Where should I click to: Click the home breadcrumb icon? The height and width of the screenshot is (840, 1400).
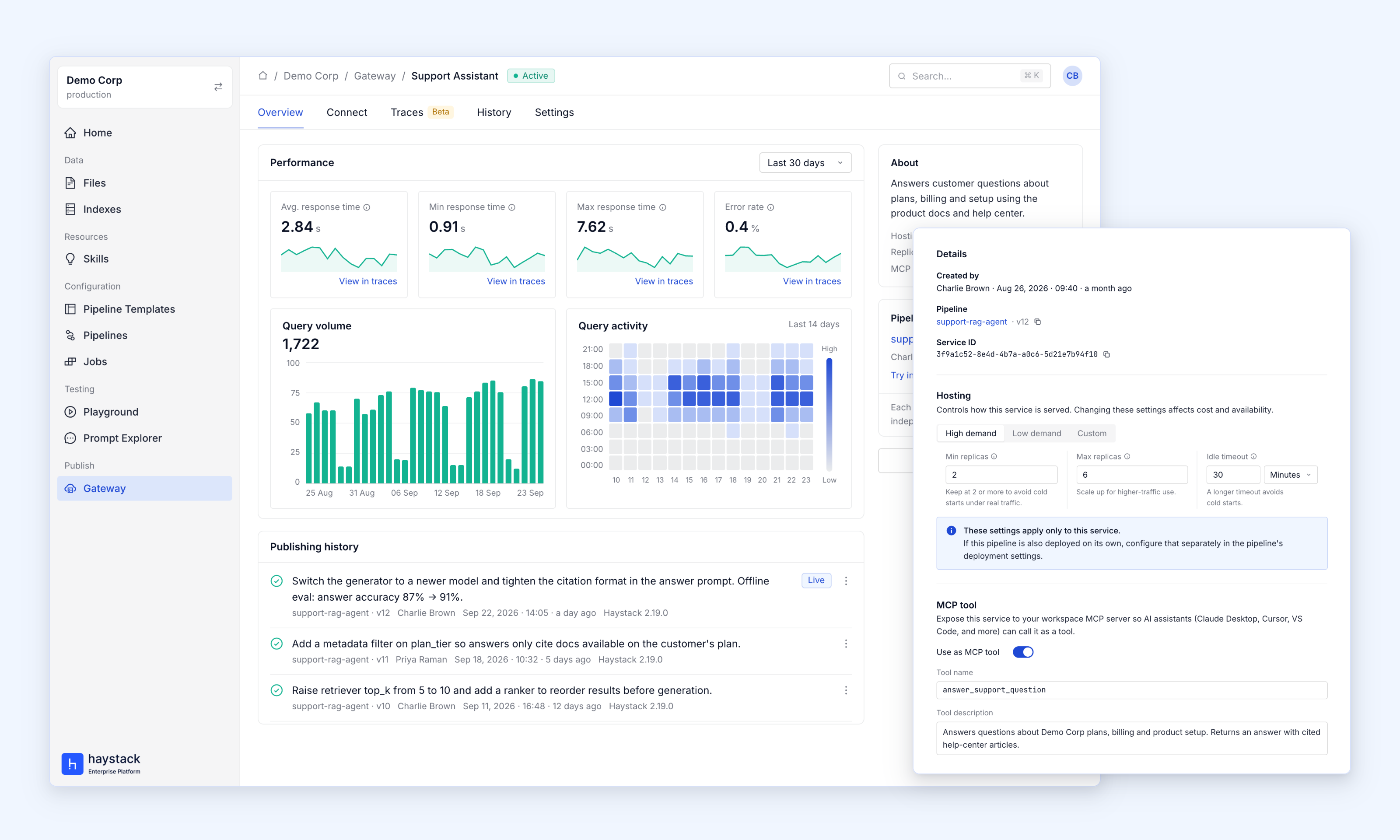coord(262,75)
